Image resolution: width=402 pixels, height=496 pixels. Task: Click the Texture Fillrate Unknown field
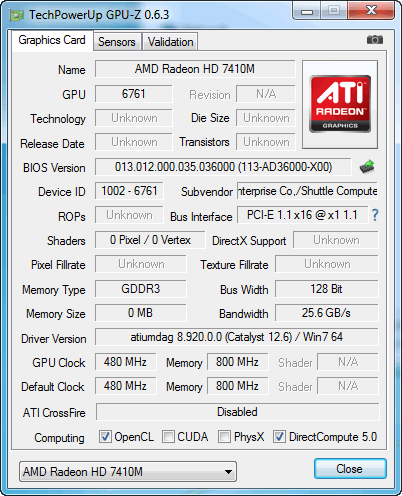point(327,264)
